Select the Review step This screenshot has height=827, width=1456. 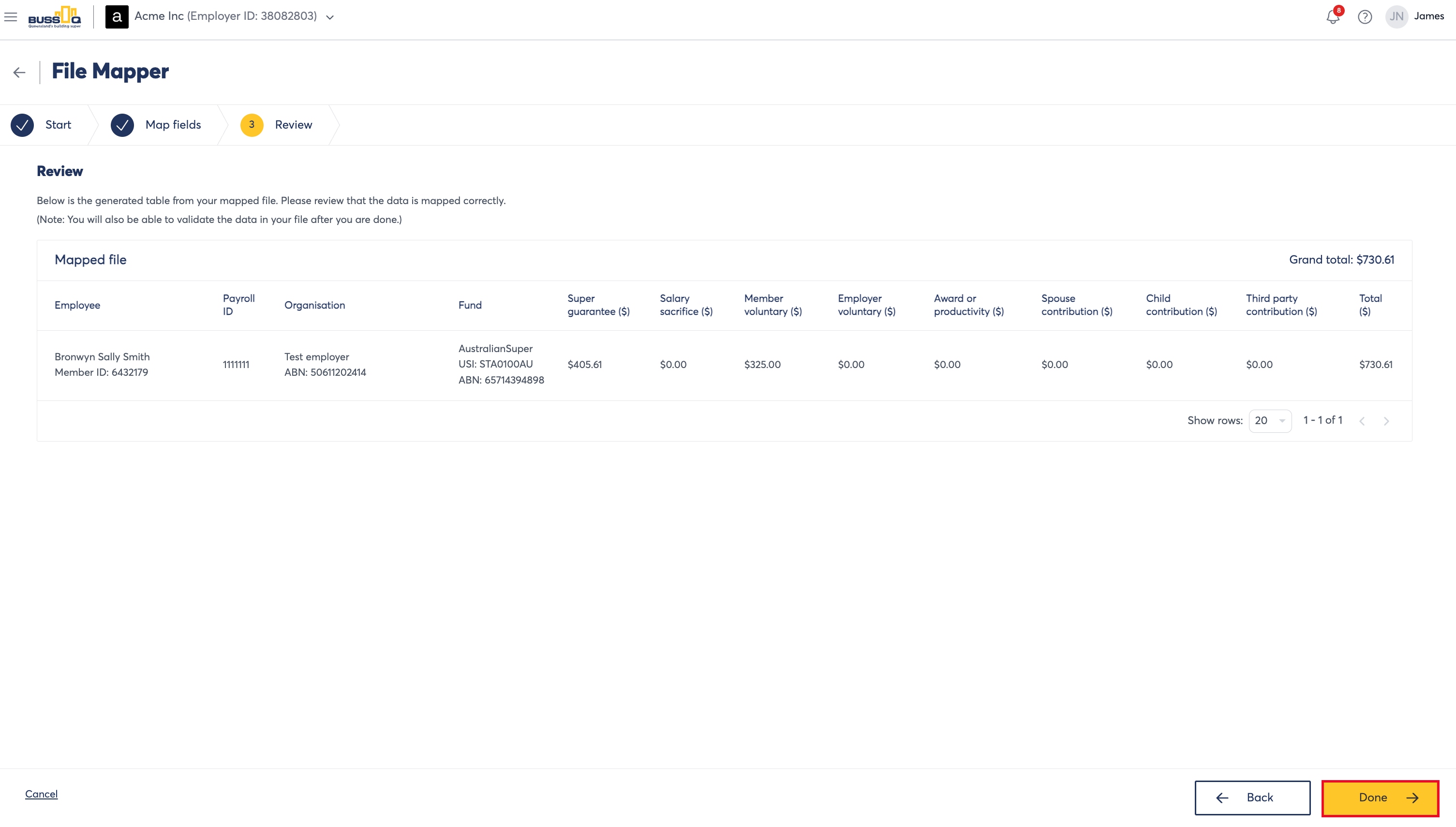[x=277, y=125]
